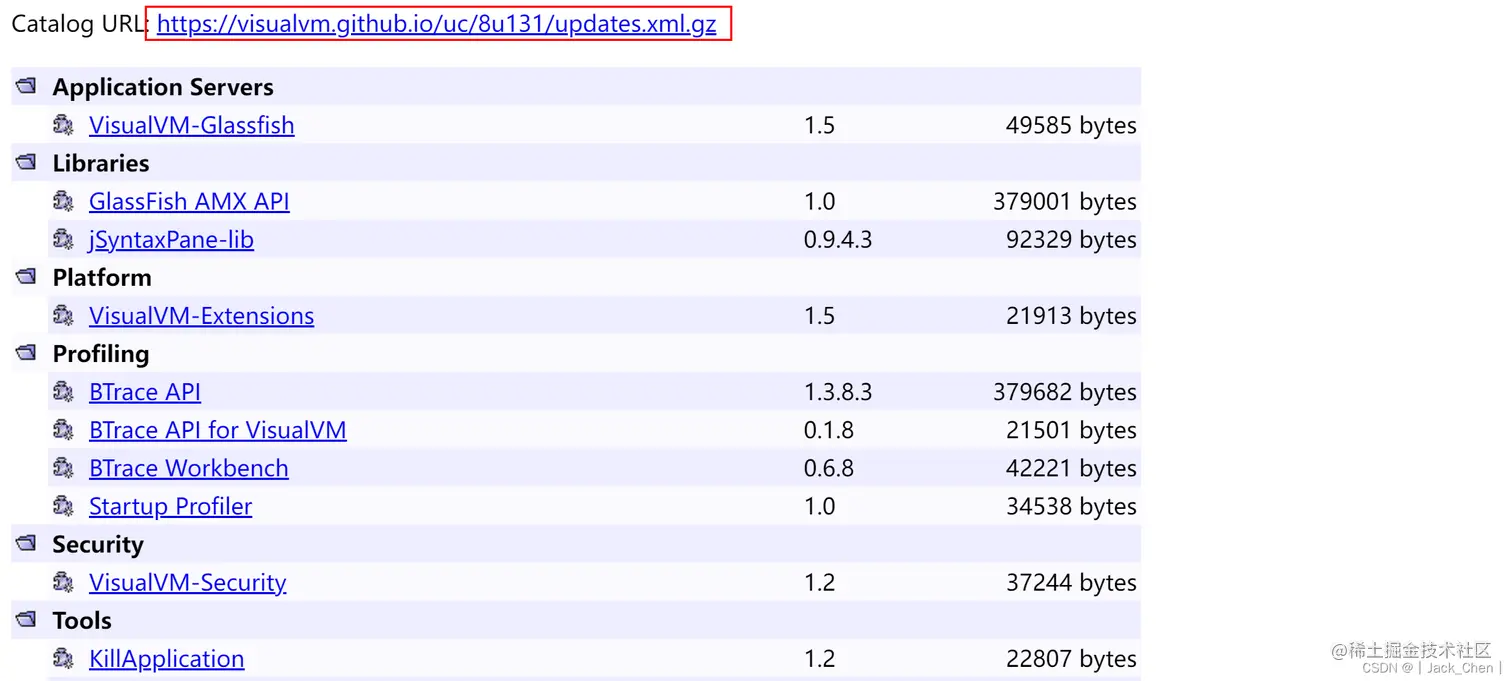Click the plugin icon beside KillApplication
Image resolution: width=1512 pixels, height=681 pixels.
63,658
